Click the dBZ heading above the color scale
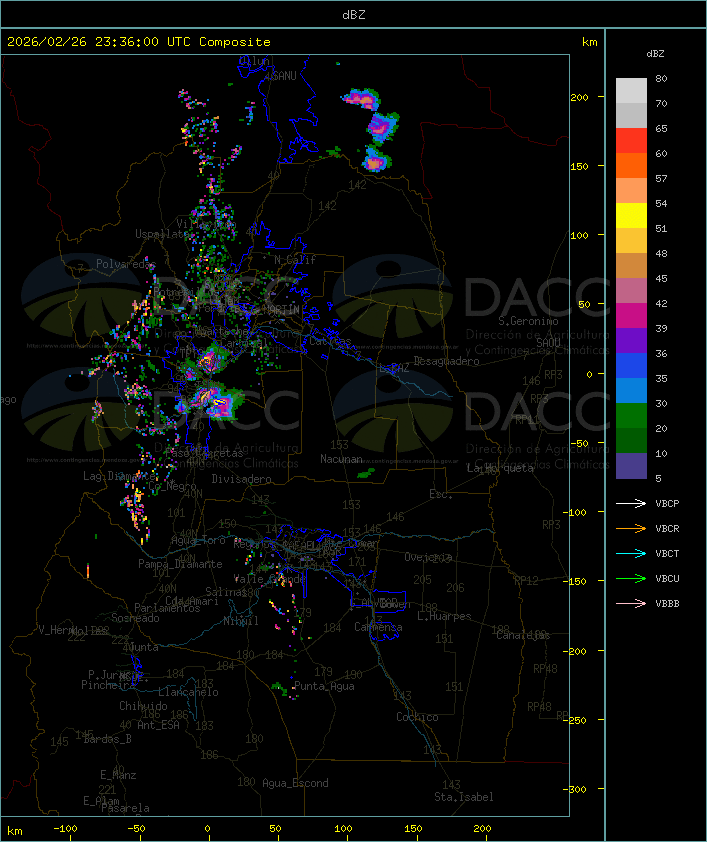This screenshot has width=707, height=842. (655, 54)
